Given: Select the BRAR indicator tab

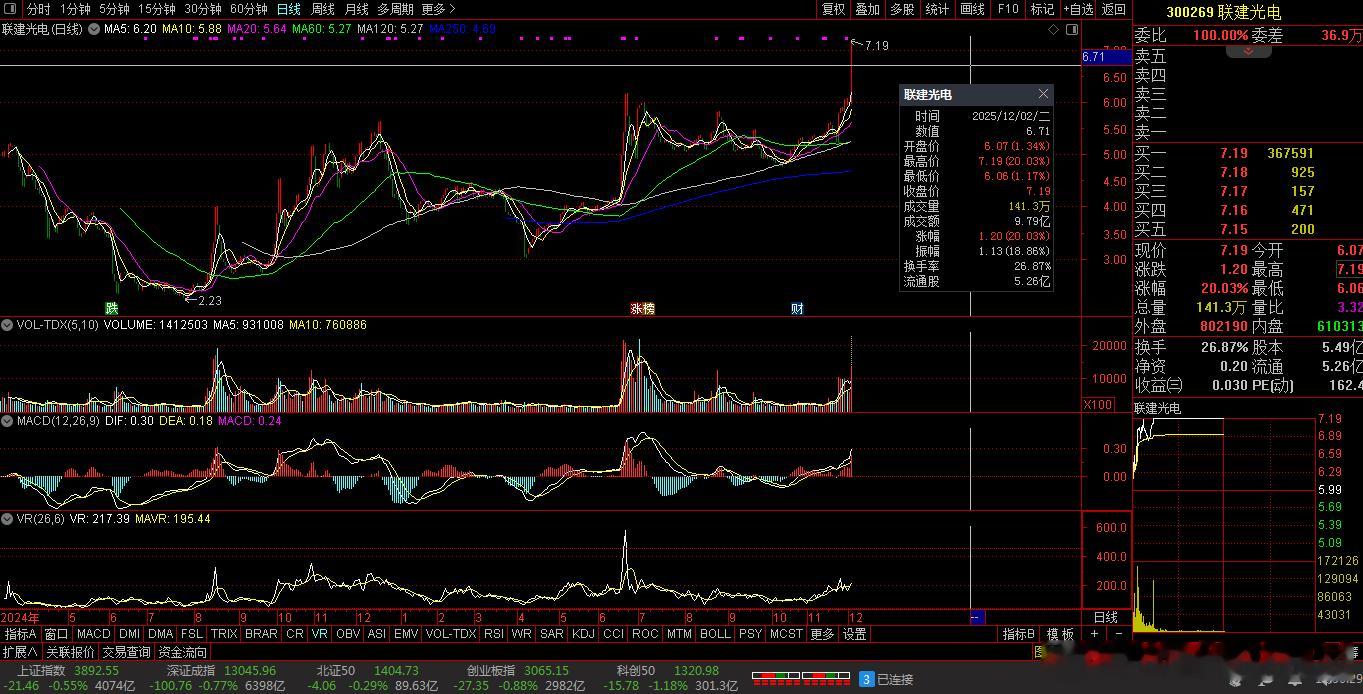Looking at the screenshot, I should (x=261, y=634).
